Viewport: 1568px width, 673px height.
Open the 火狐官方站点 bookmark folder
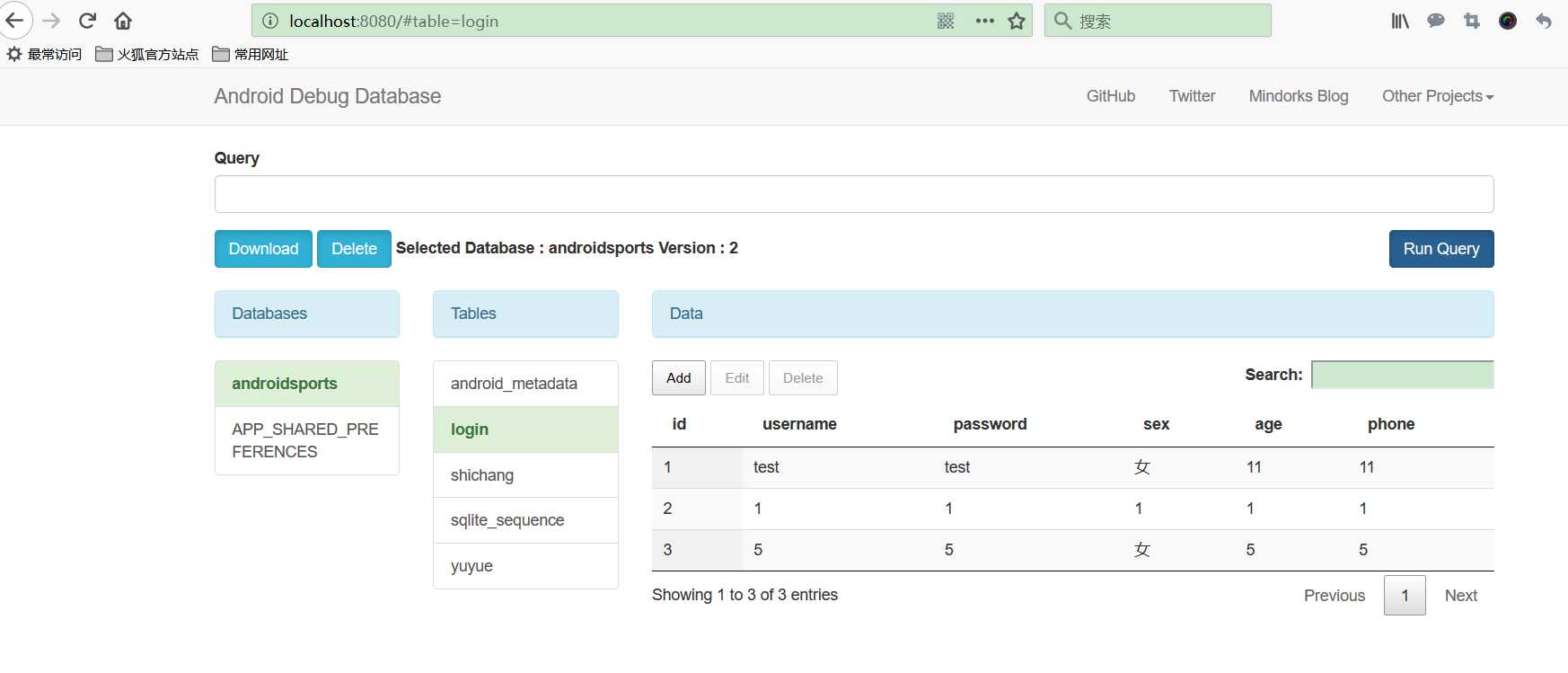(147, 54)
